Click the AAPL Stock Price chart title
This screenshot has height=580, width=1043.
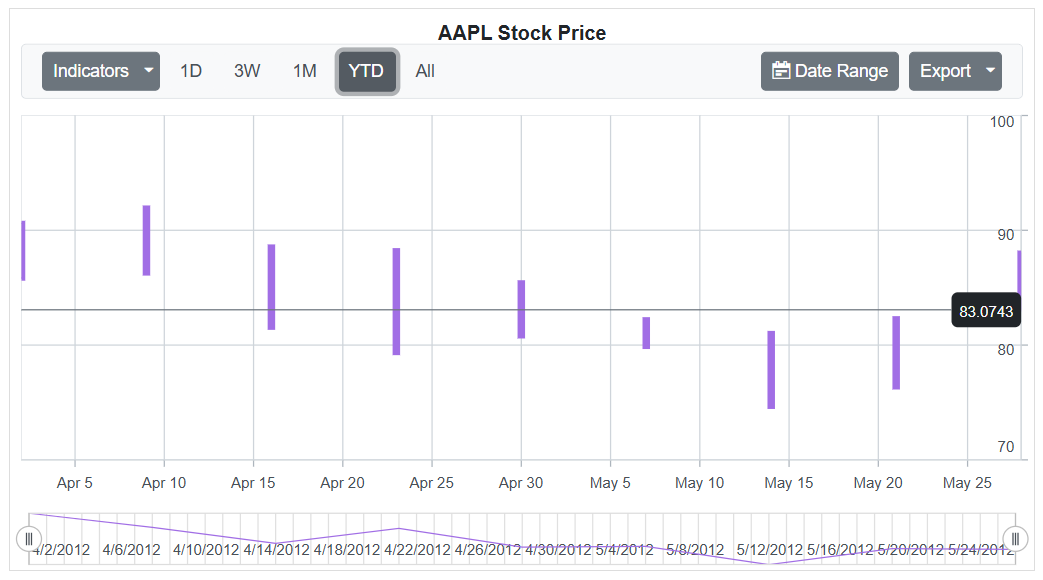pyautogui.click(x=521, y=33)
